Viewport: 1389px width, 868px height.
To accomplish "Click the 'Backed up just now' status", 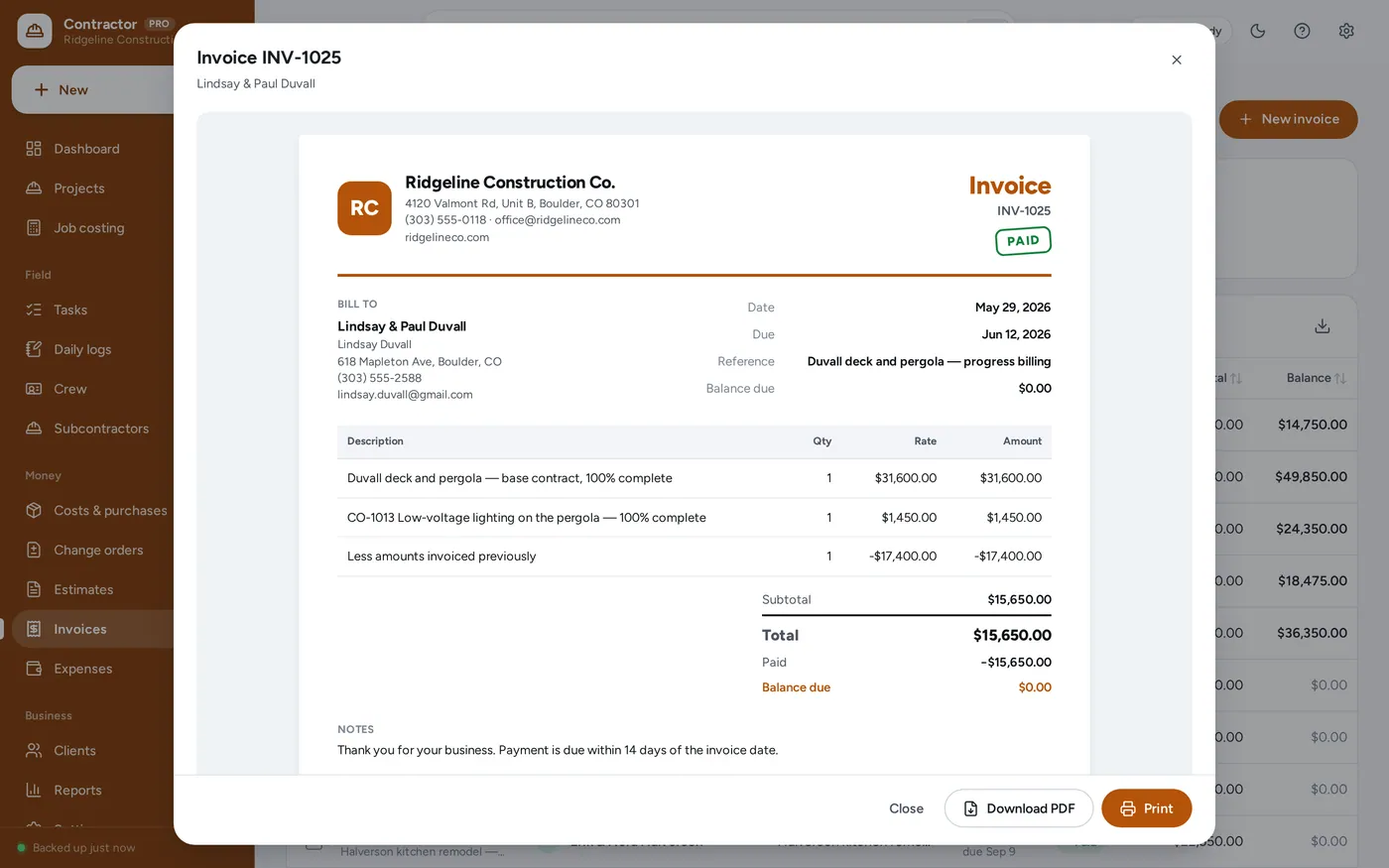I will click(x=75, y=848).
